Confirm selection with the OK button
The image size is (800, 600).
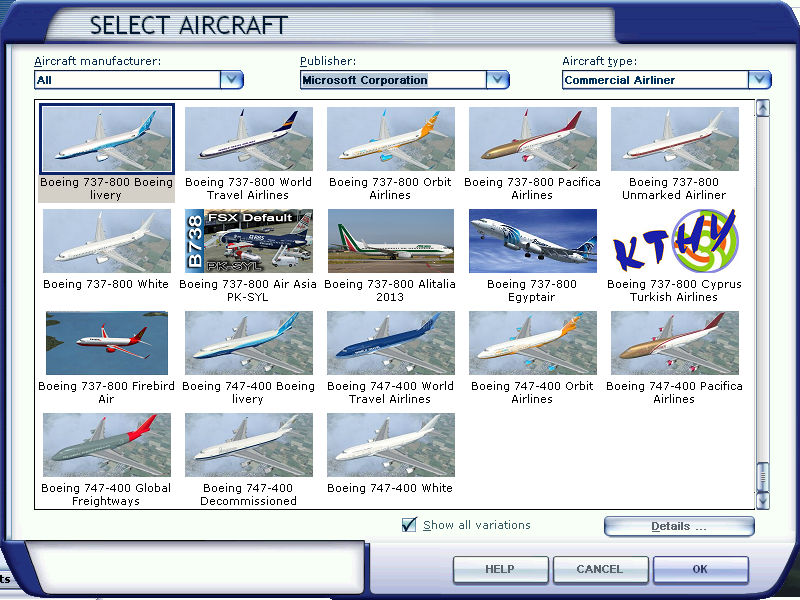coord(700,569)
